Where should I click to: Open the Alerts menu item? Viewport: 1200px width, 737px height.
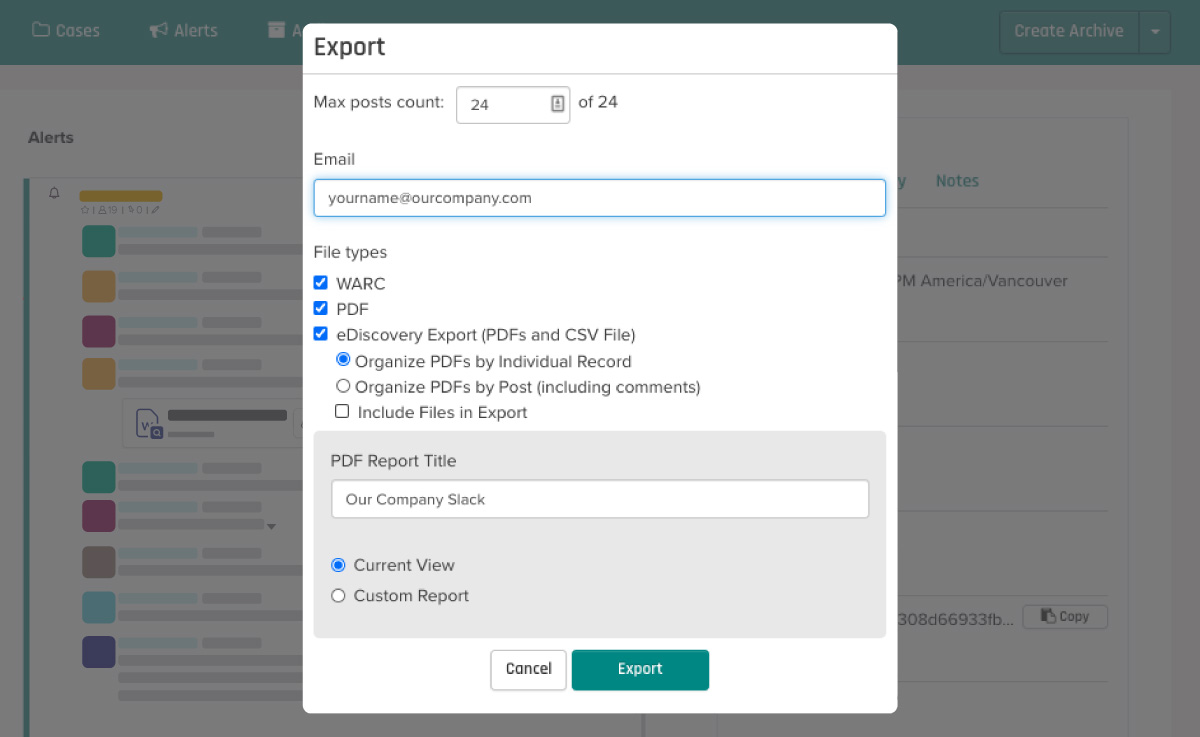(184, 30)
